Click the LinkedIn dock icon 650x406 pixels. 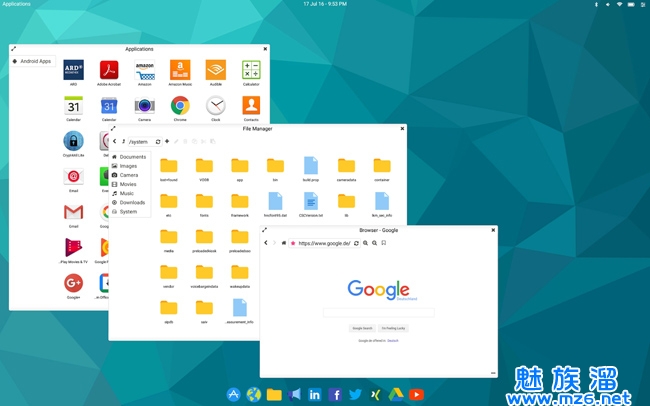tap(315, 395)
